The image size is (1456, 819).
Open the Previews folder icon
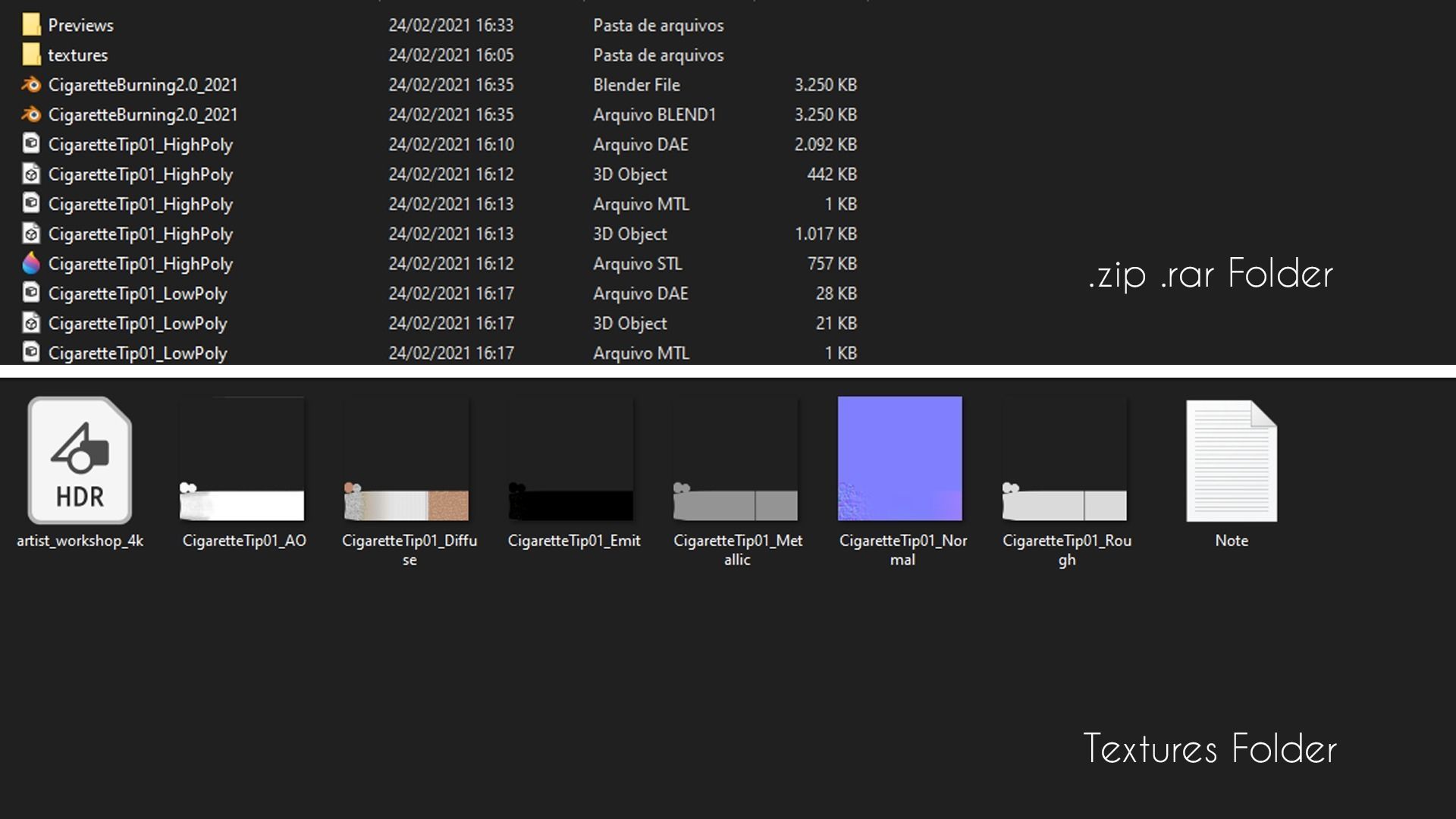31,25
